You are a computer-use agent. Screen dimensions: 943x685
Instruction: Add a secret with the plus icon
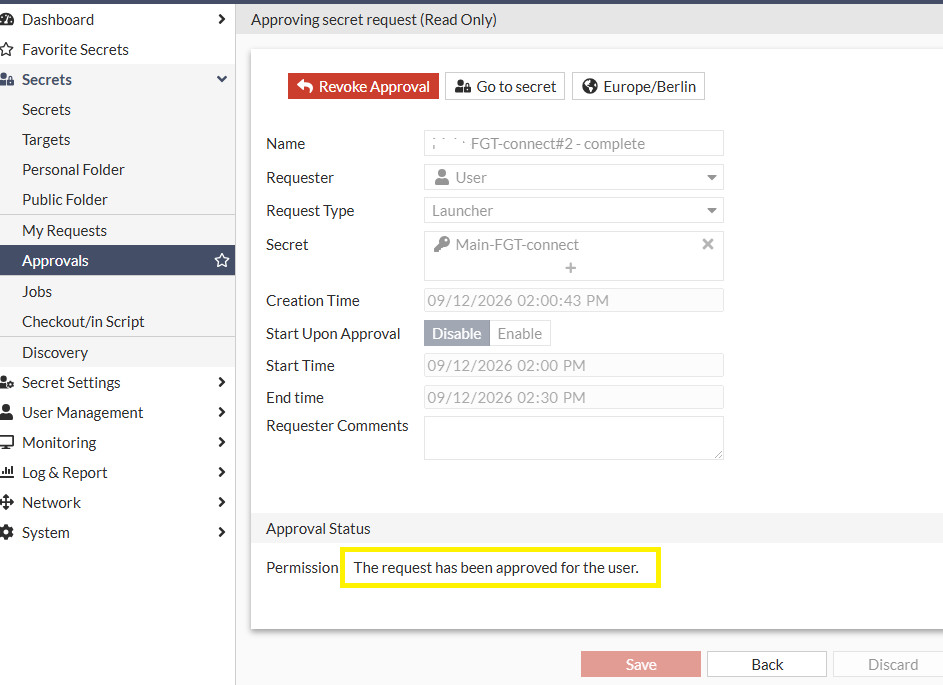pos(571,268)
